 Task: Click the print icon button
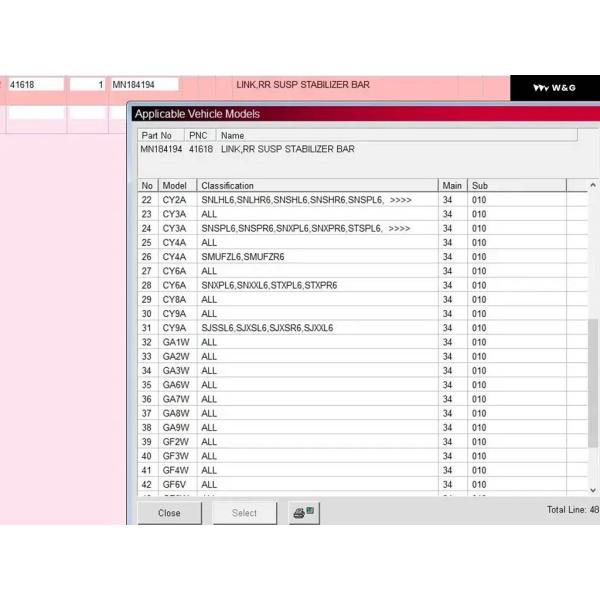coord(303,513)
